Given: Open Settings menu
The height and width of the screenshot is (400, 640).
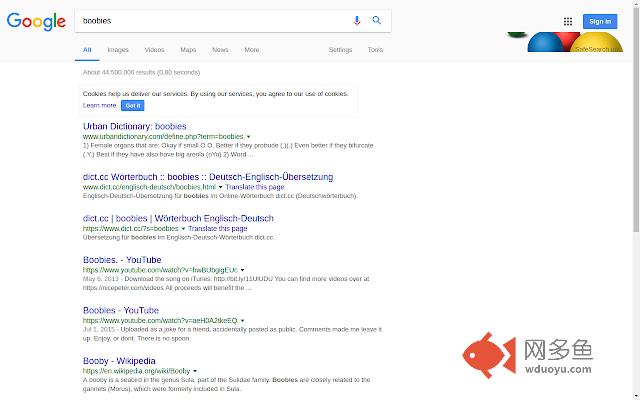Looking at the screenshot, I should click(340, 50).
